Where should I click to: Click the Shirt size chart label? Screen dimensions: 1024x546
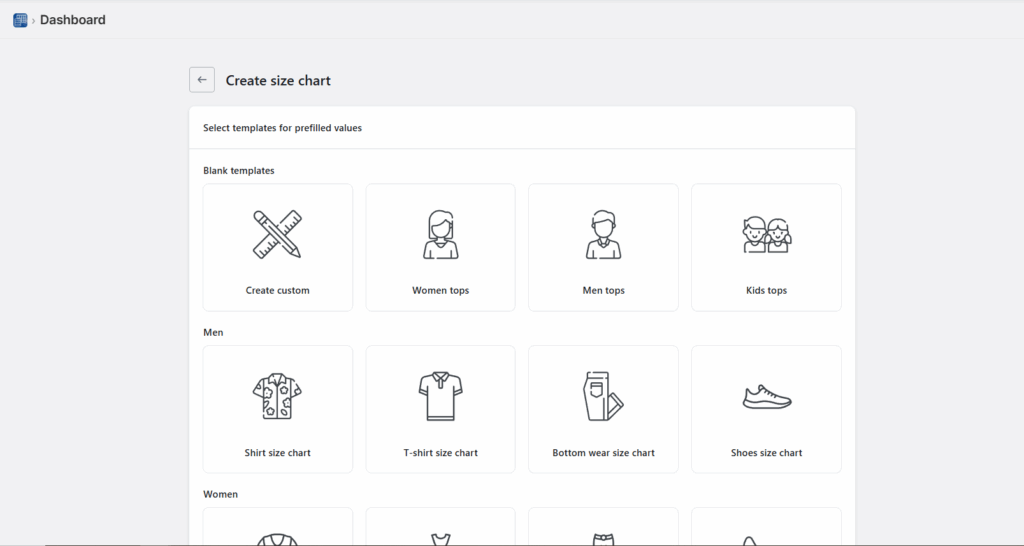(x=278, y=453)
